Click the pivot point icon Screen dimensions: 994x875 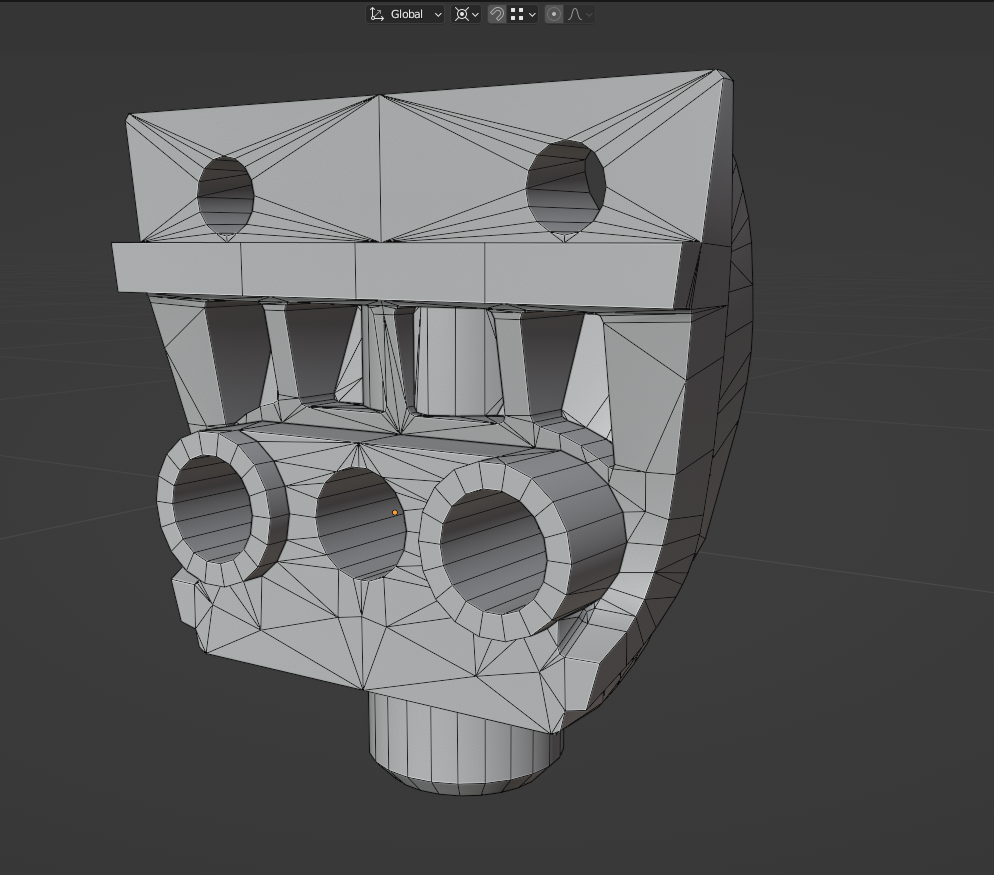[x=462, y=14]
